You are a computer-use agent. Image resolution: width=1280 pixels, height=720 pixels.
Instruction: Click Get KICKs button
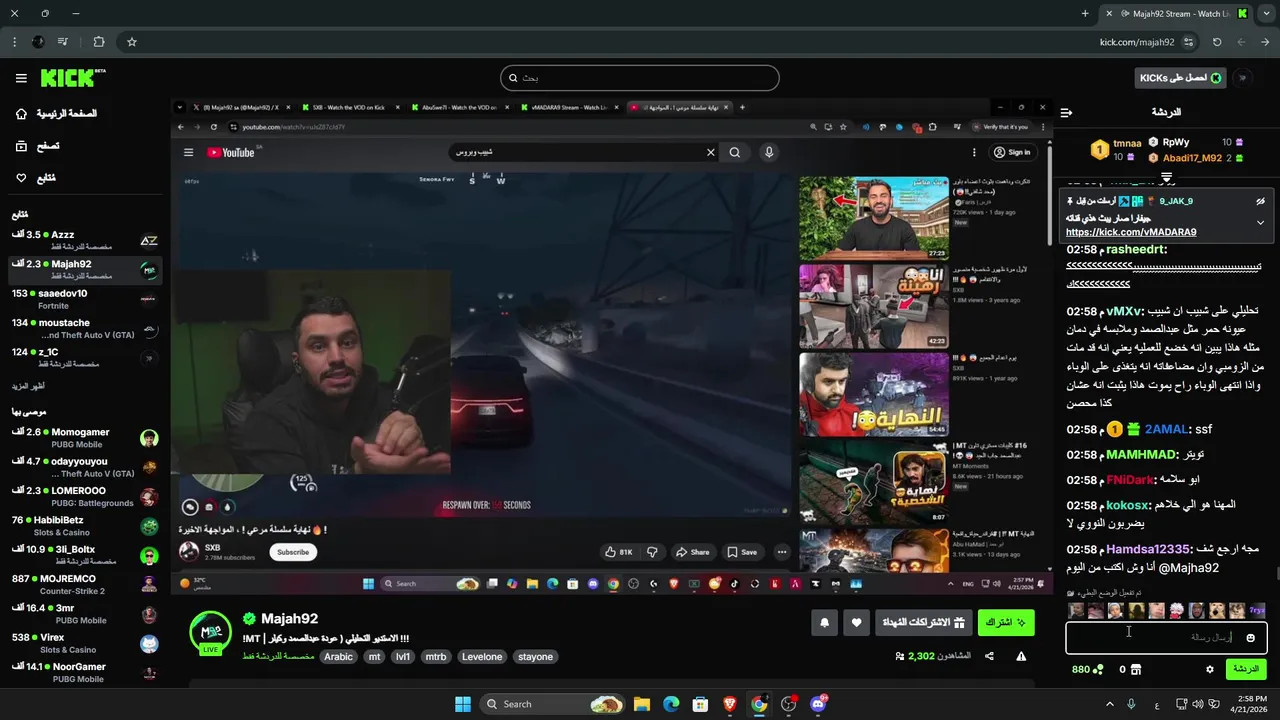click(x=1181, y=78)
